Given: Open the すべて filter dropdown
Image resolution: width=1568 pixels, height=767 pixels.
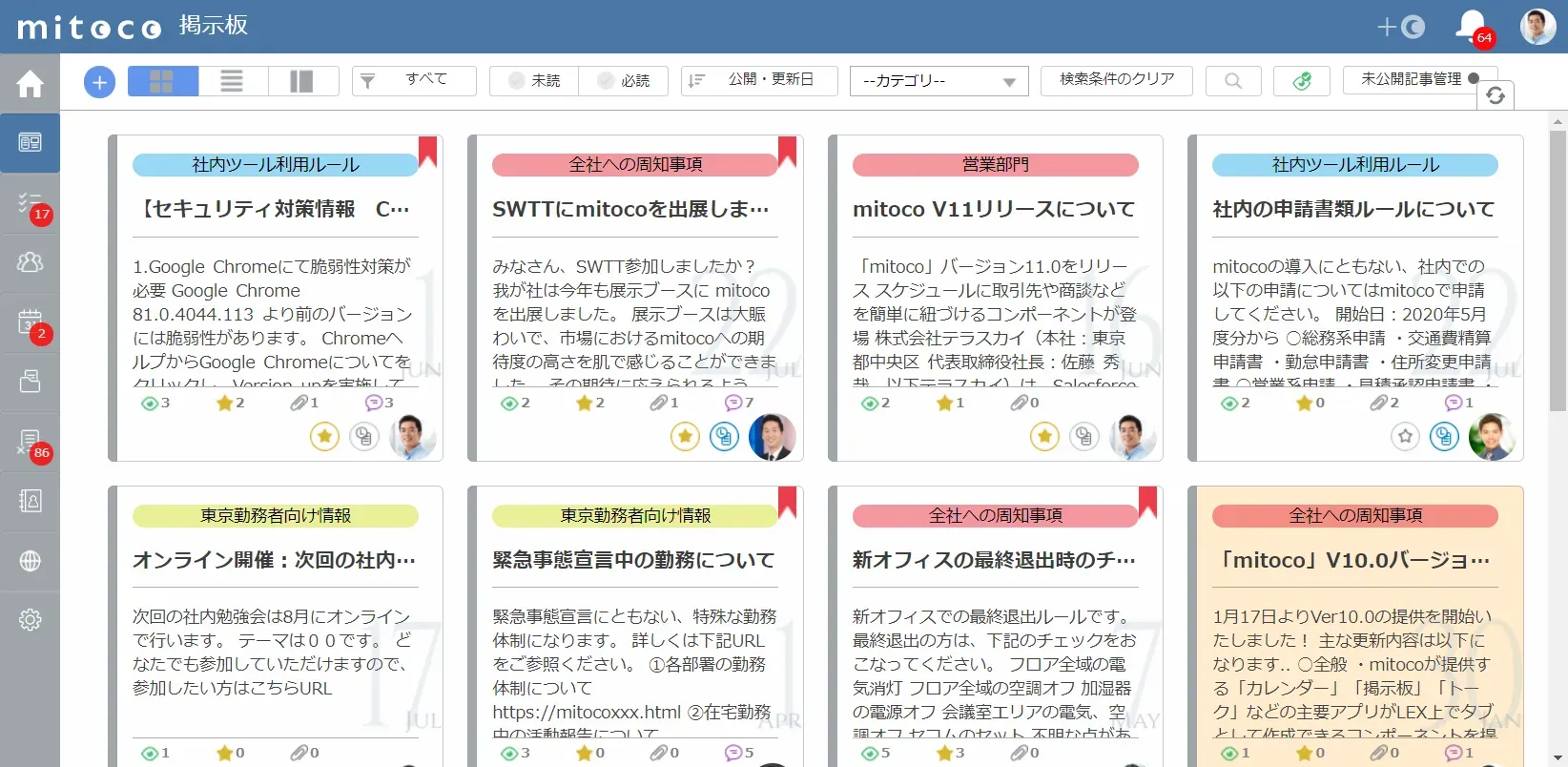Looking at the screenshot, I should point(414,81).
